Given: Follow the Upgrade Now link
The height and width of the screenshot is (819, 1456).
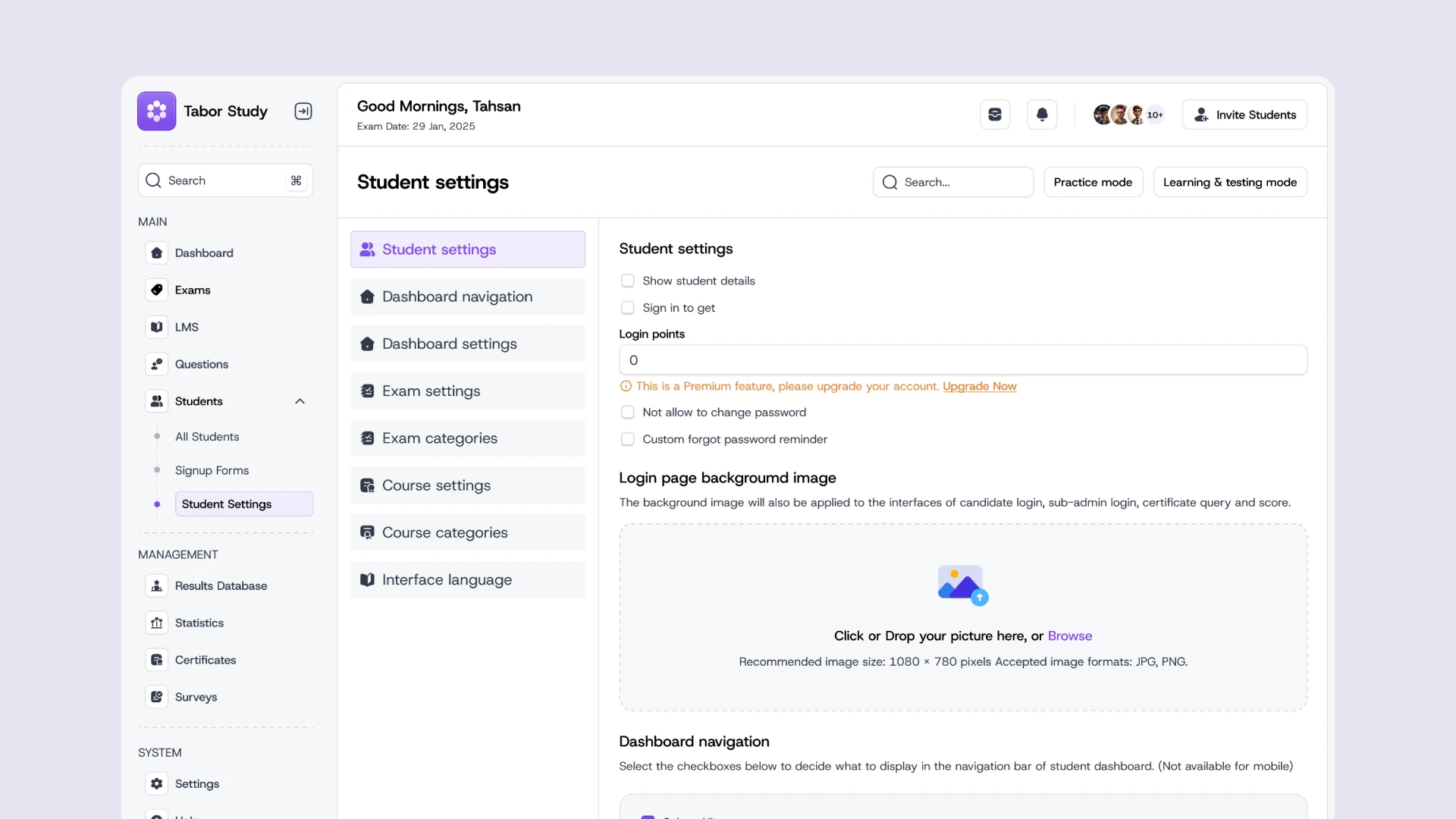Looking at the screenshot, I should pyautogui.click(x=979, y=386).
